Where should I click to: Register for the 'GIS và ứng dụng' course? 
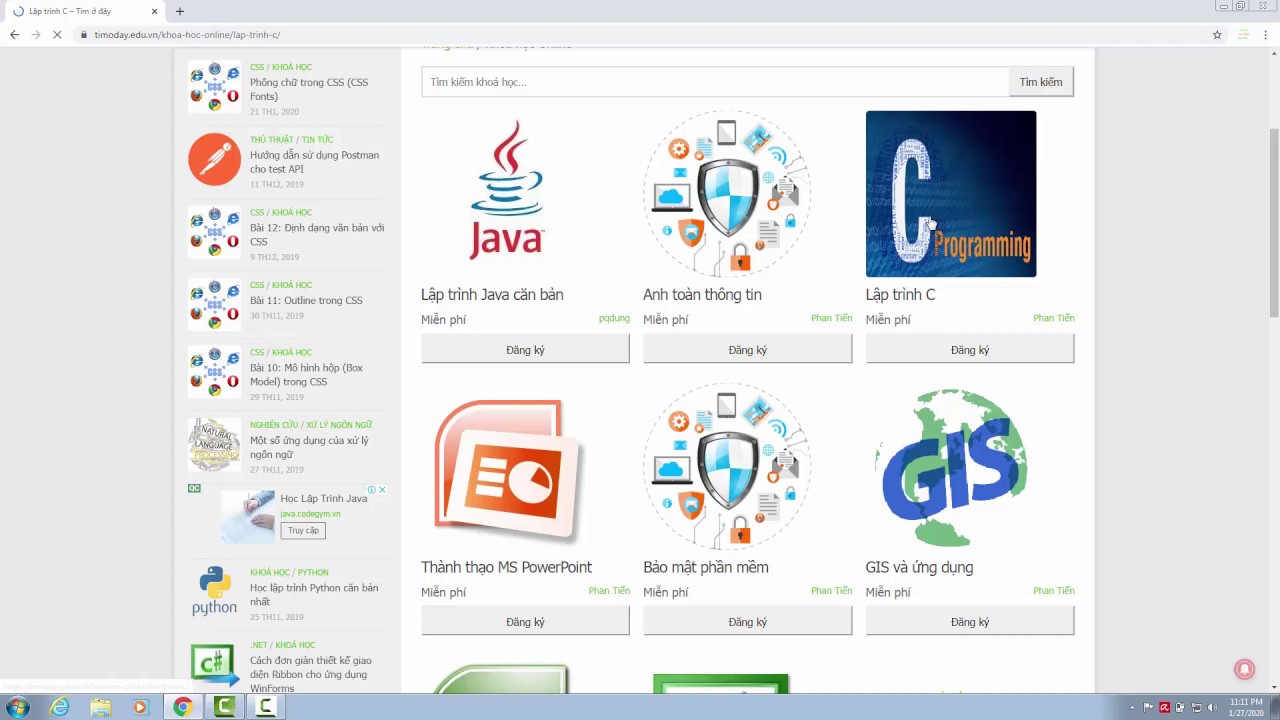point(970,621)
